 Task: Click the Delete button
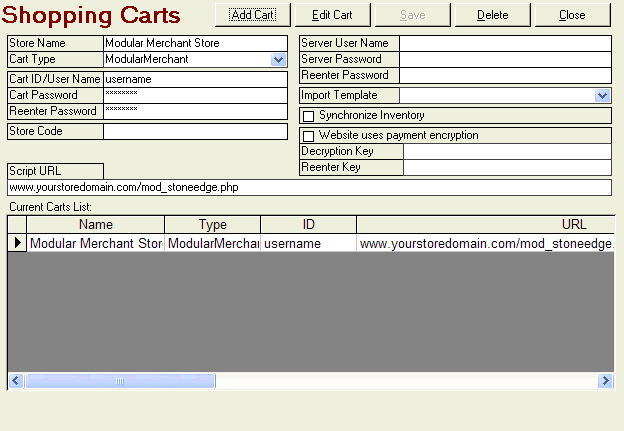point(493,15)
